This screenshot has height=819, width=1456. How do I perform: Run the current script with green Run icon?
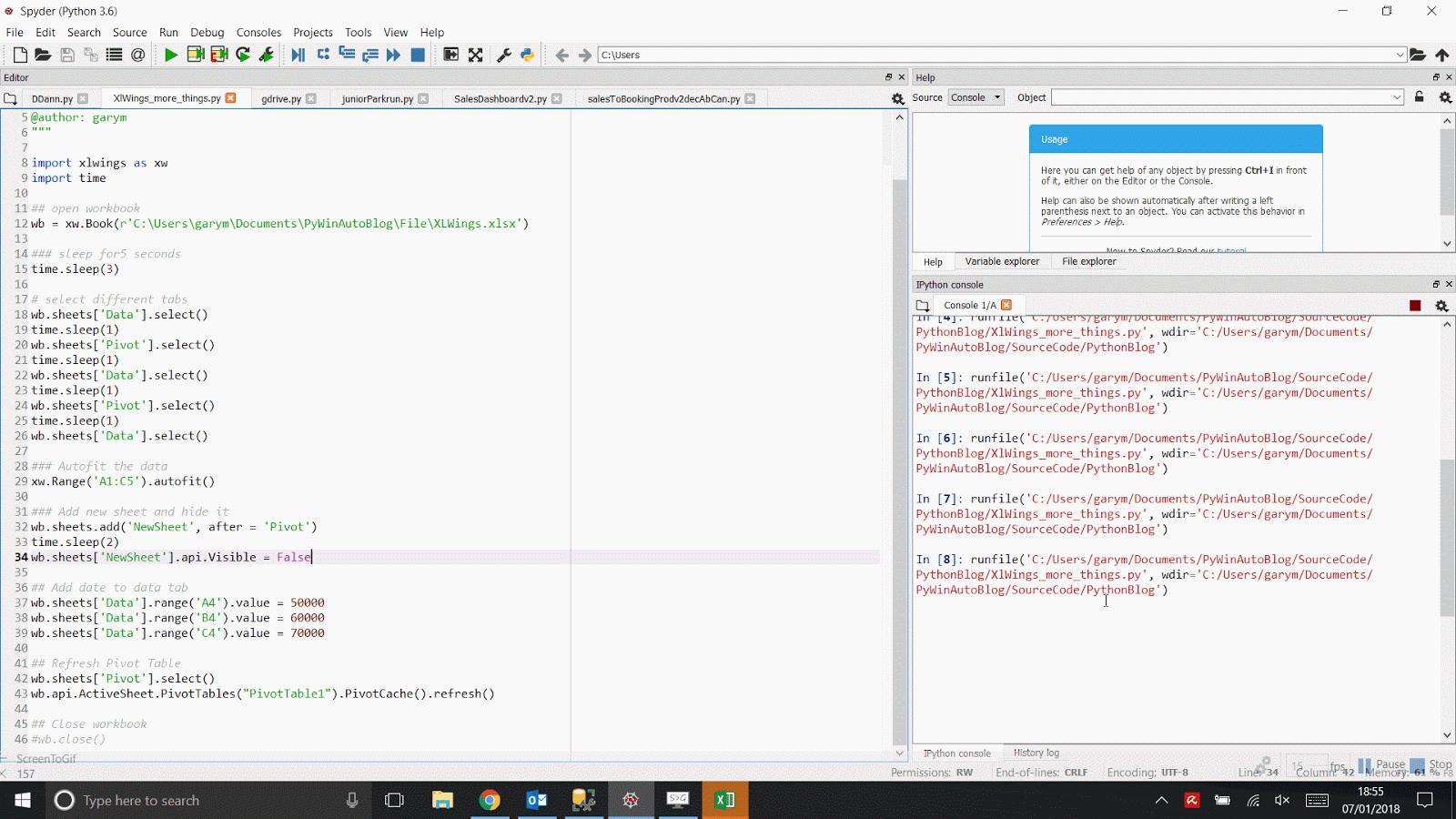[x=171, y=55]
